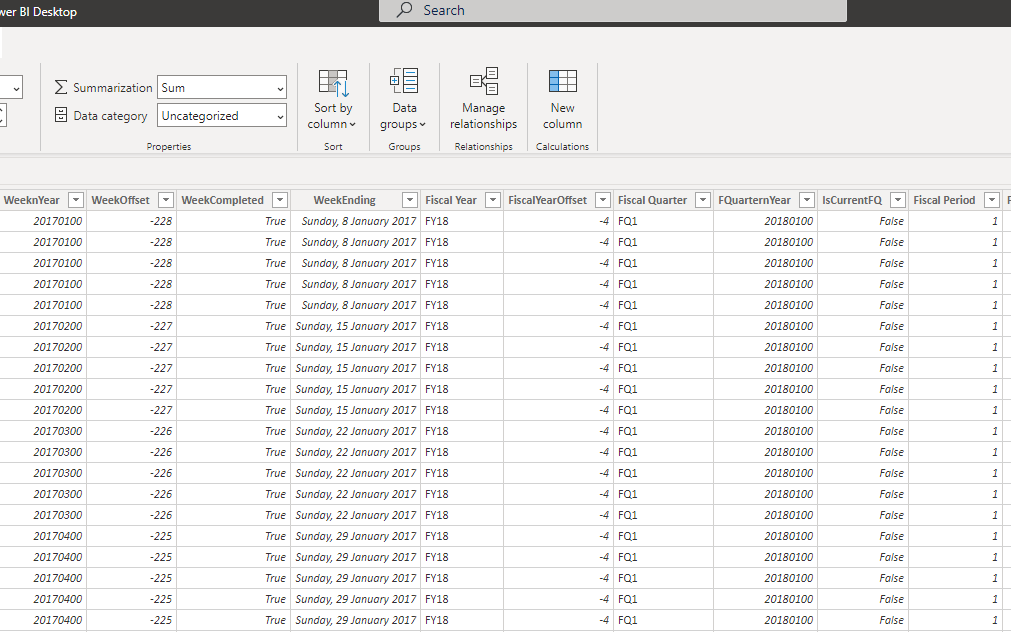Open WeekCompleted column filter dropdown
The height and width of the screenshot is (632, 1011).
[280, 200]
